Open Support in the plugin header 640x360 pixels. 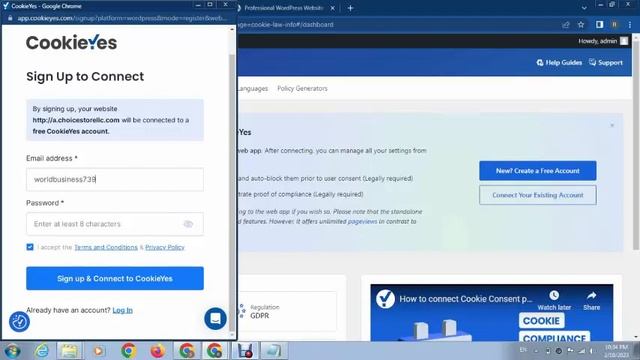606,62
